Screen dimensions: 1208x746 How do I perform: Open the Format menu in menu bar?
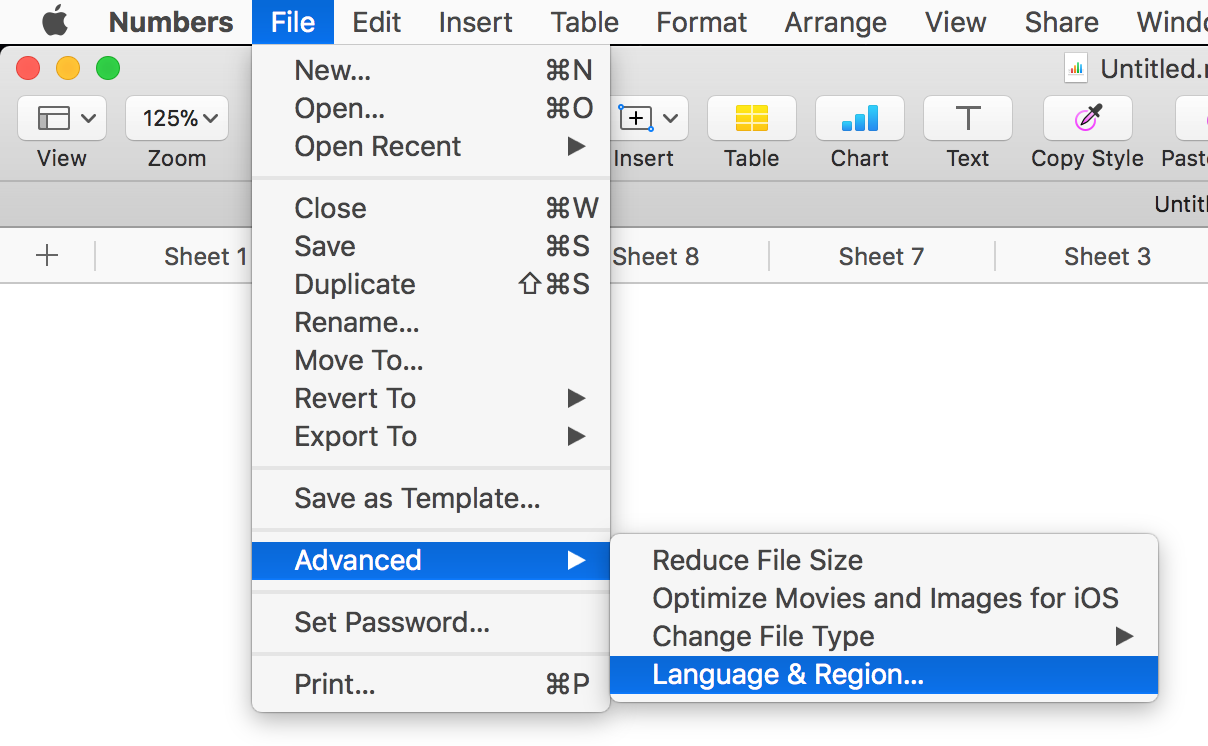701,22
